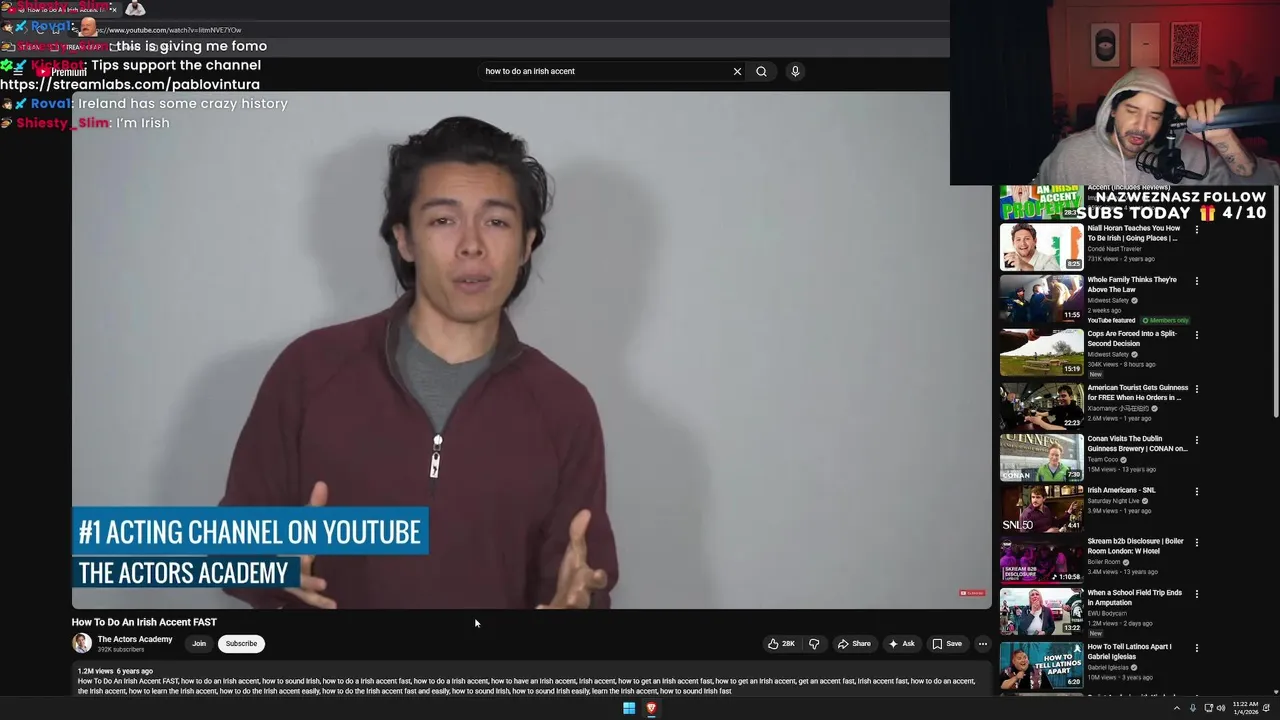The height and width of the screenshot is (720, 1280).
Task: Click Brave browser taskbar icon
Action: 651,708
